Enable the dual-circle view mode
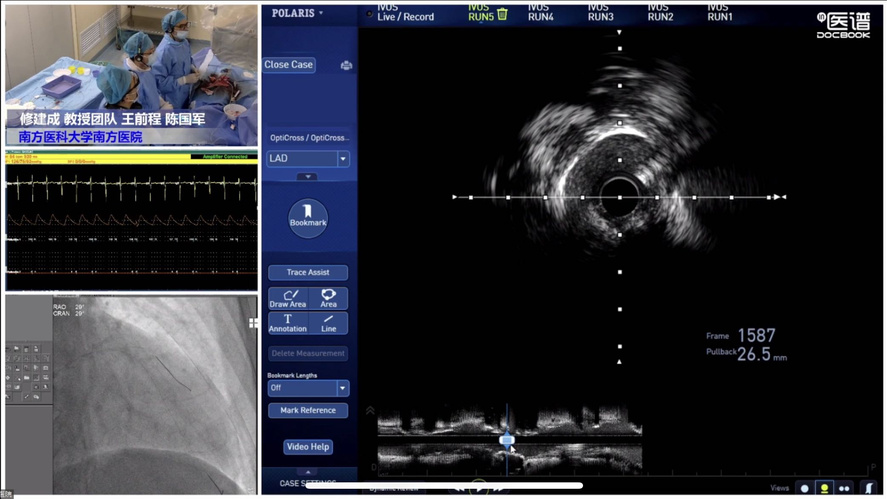The width and height of the screenshot is (887, 499). point(846,488)
